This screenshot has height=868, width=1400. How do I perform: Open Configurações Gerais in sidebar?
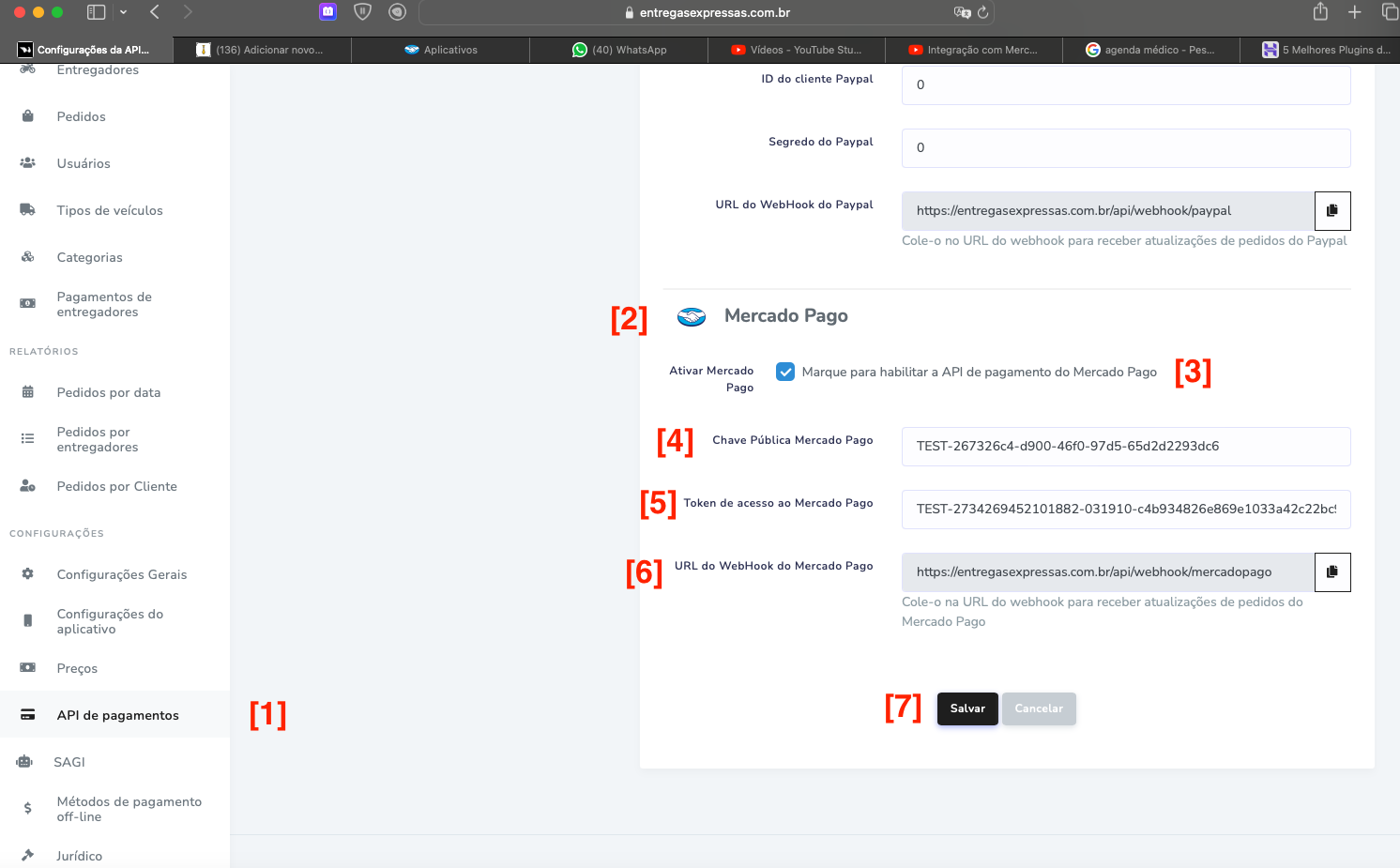pos(121,574)
